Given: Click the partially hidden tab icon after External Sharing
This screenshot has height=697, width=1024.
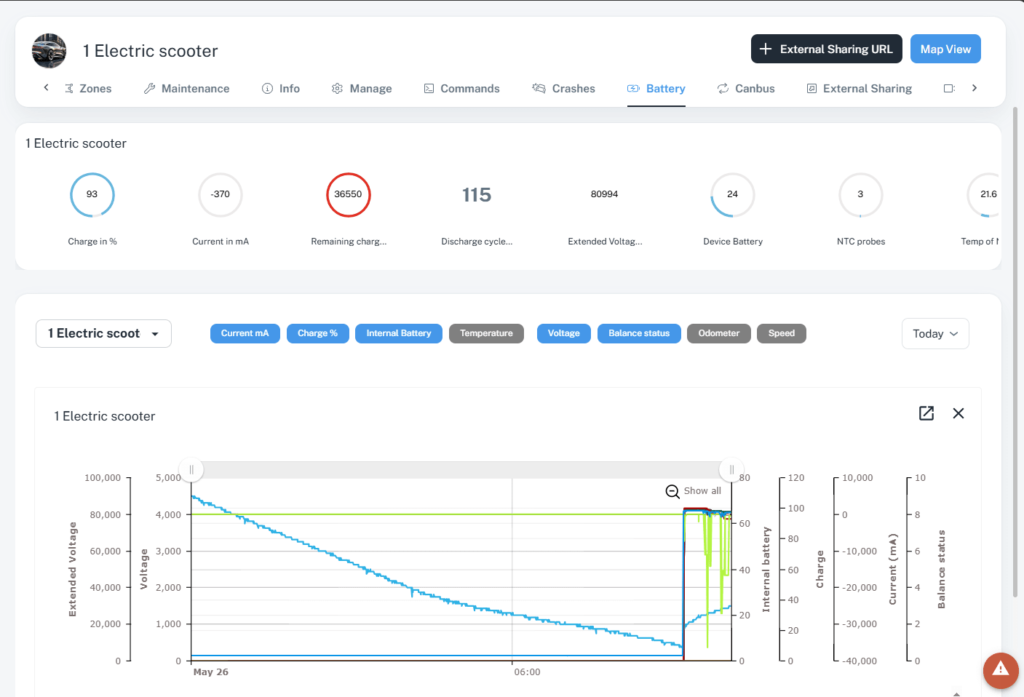Looking at the screenshot, I should pyautogui.click(x=949, y=88).
